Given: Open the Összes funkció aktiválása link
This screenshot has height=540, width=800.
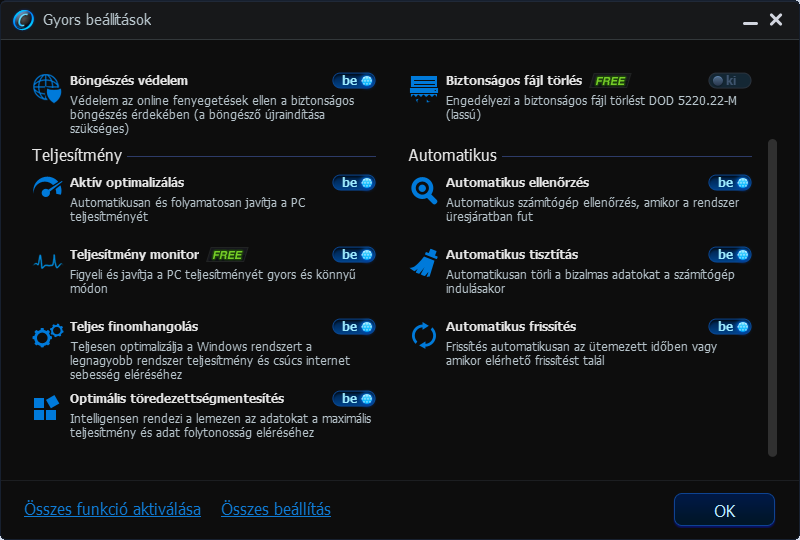Looking at the screenshot, I should coord(112,509).
